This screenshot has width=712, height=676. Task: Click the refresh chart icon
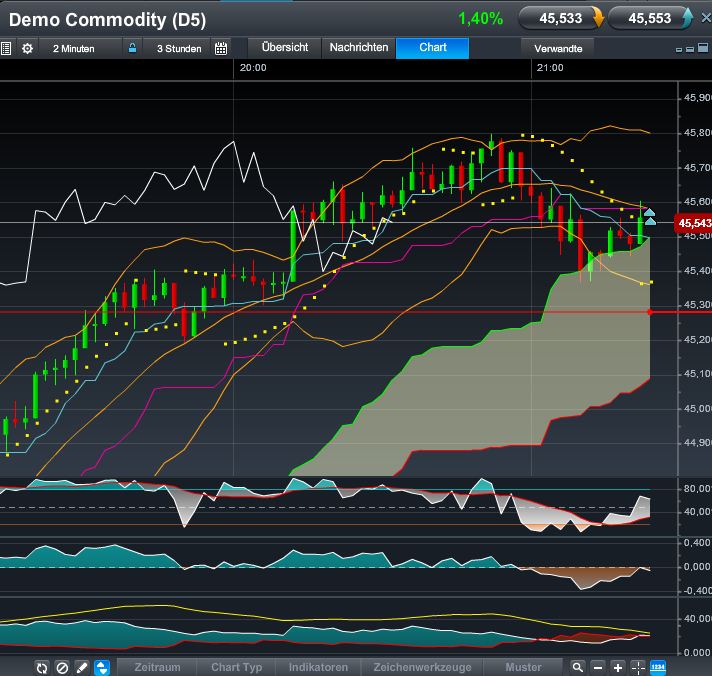coord(42,667)
